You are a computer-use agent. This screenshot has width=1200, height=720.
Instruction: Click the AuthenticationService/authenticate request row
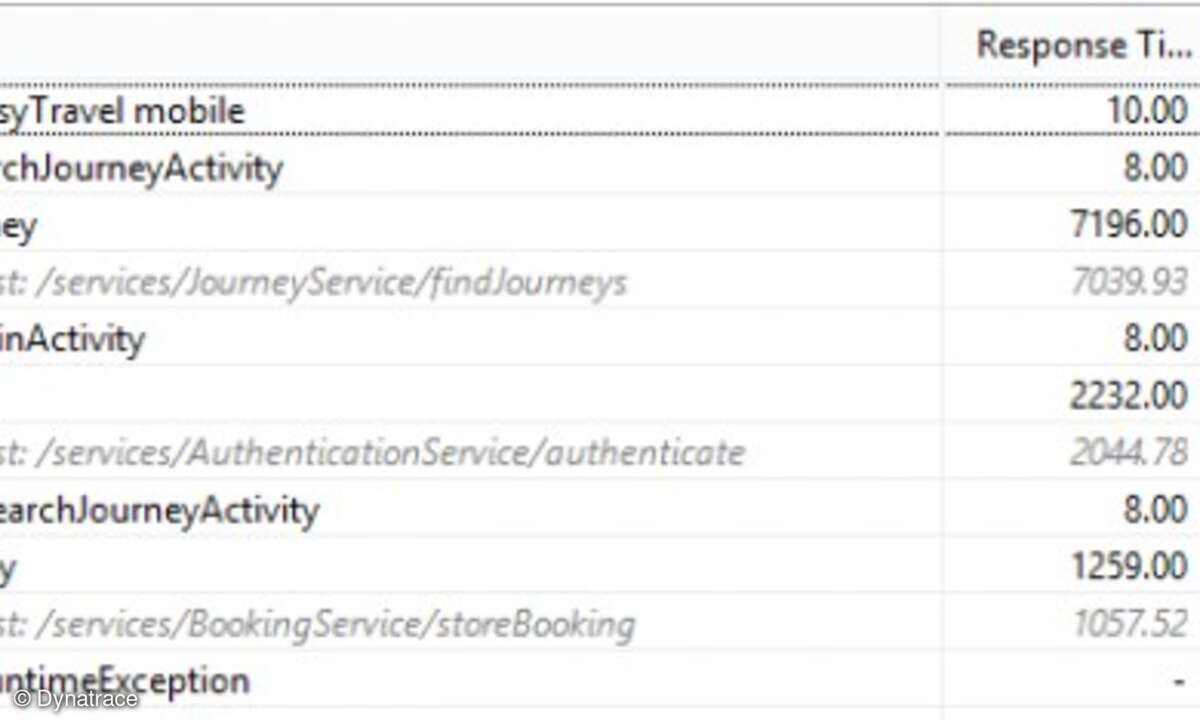point(372,453)
